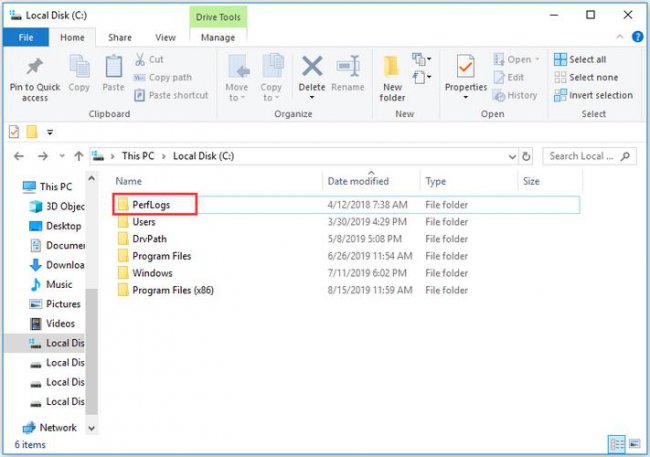Open Customize Quick Access Toolbar dropdown
The height and width of the screenshot is (457, 650).
(50, 132)
